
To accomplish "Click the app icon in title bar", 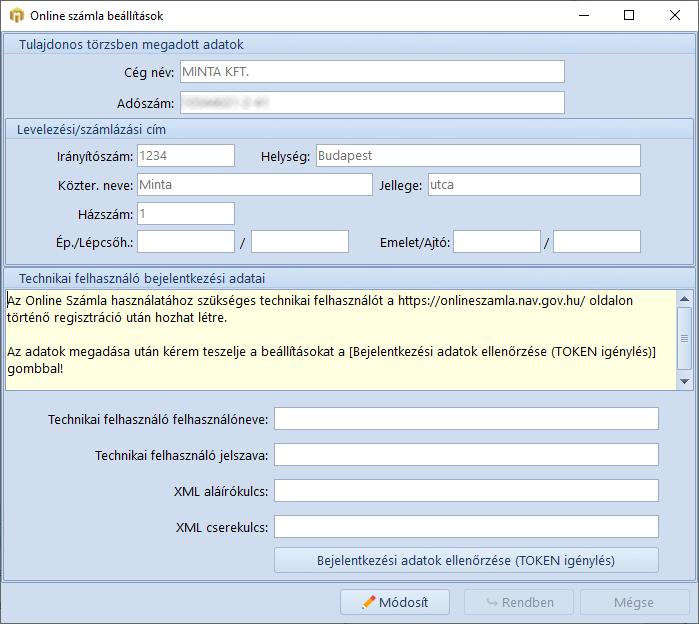I will pos(16,16).
